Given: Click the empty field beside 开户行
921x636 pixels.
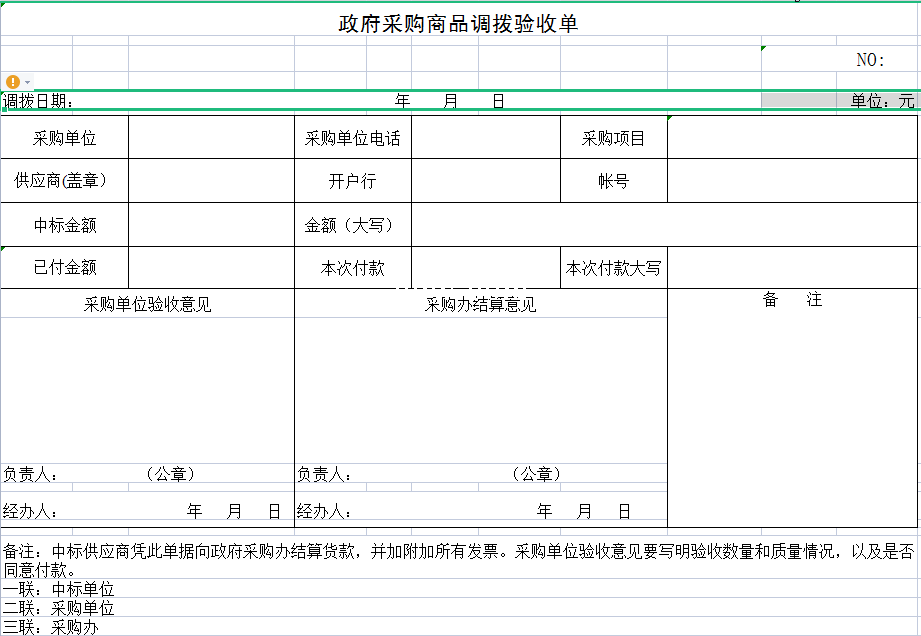Looking at the screenshot, I should (485, 181).
